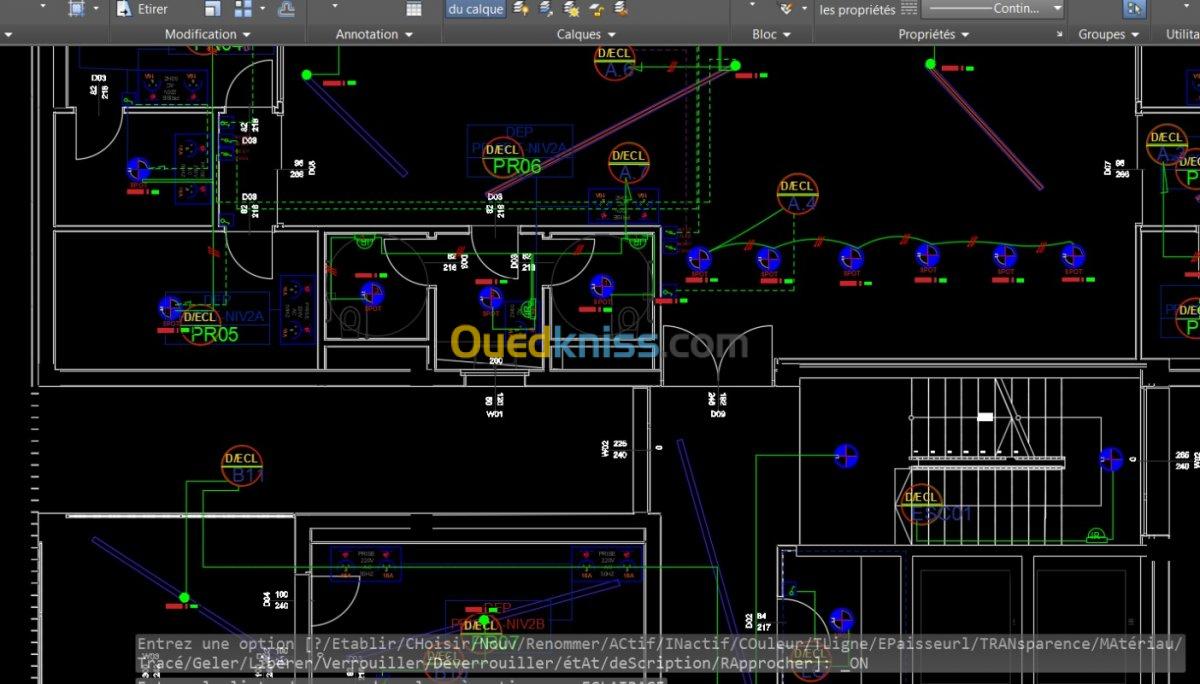Pick the INactif command option
Viewport: 1200px width, 684px height.
pos(697,644)
